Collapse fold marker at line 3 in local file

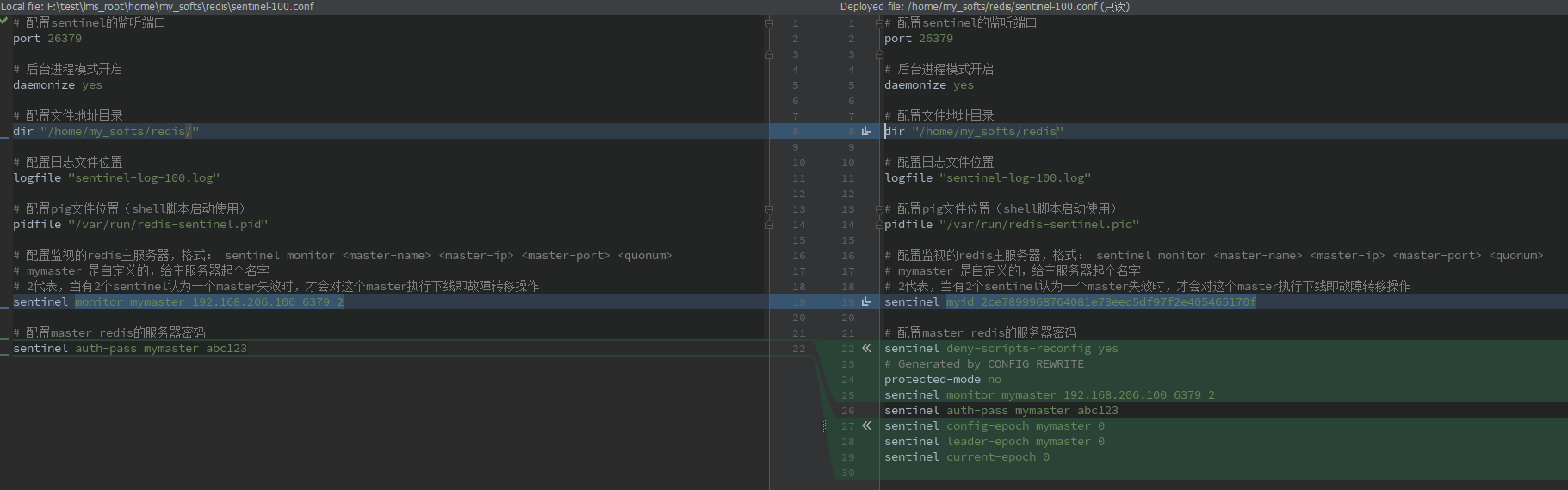[x=769, y=54]
